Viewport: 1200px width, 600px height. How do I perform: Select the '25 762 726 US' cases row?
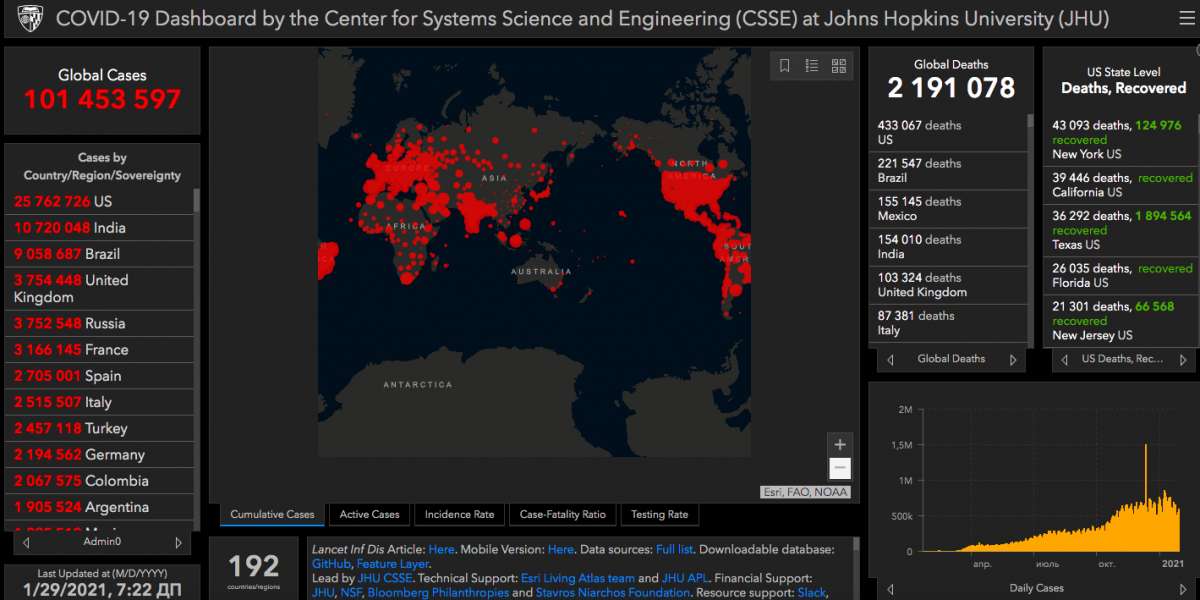pyautogui.click(x=98, y=201)
